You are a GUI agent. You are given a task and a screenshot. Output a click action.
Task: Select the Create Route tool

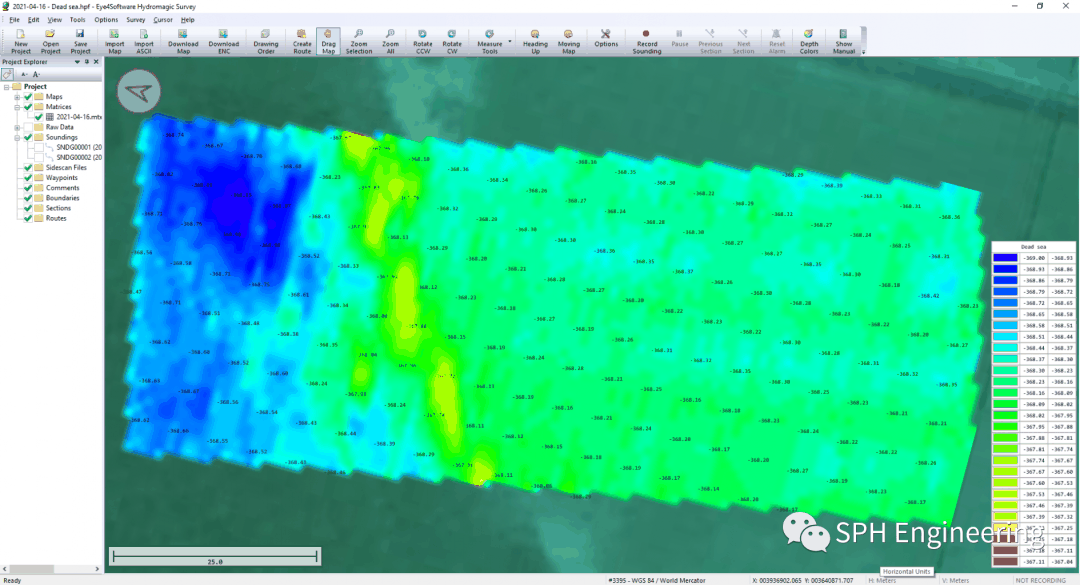pos(301,40)
